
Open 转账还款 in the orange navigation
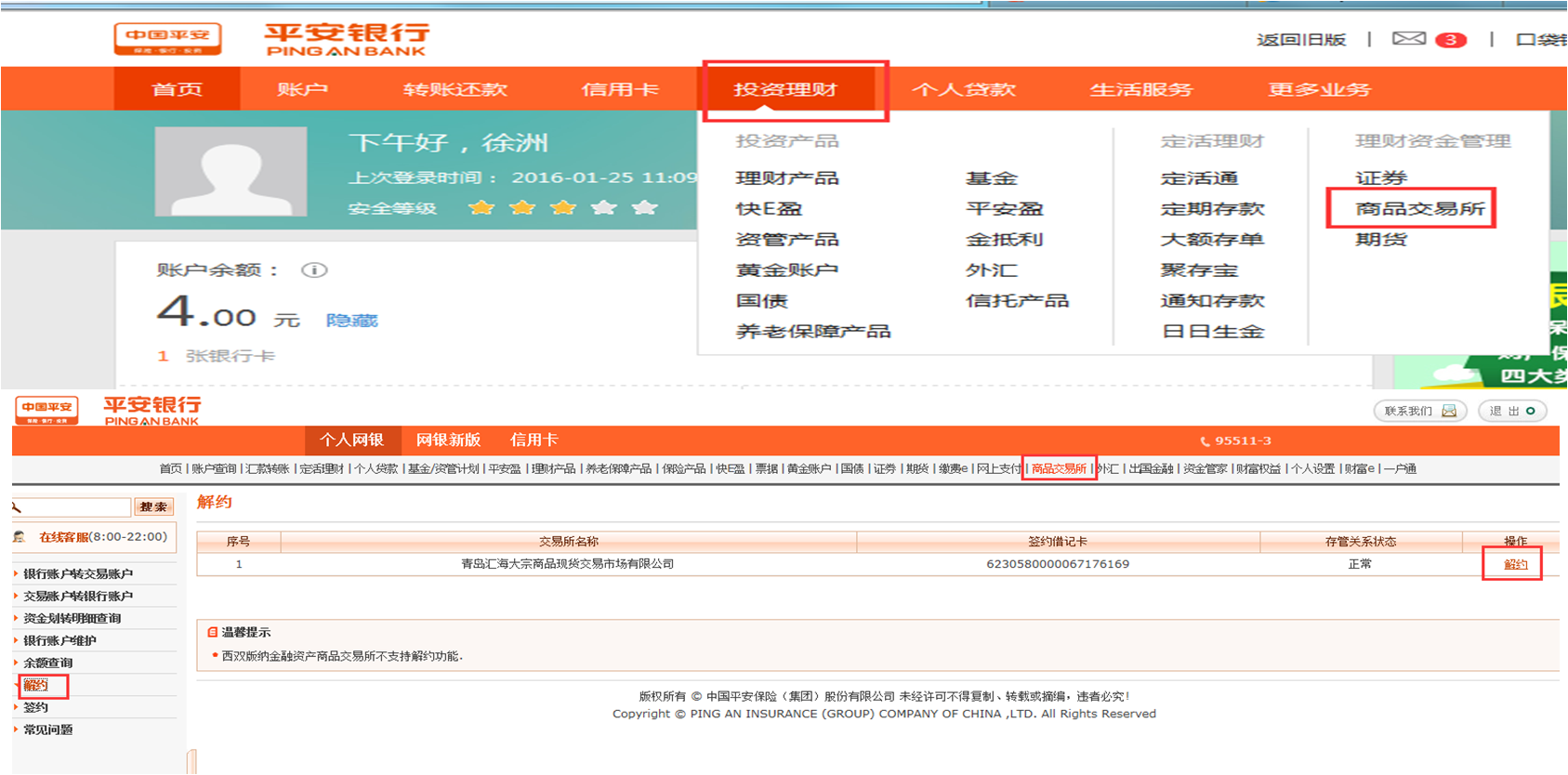pyautogui.click(x=455, y=89)
